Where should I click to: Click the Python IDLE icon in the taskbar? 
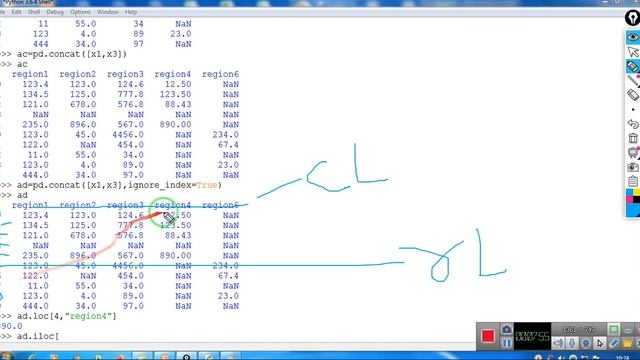[209, 356]
